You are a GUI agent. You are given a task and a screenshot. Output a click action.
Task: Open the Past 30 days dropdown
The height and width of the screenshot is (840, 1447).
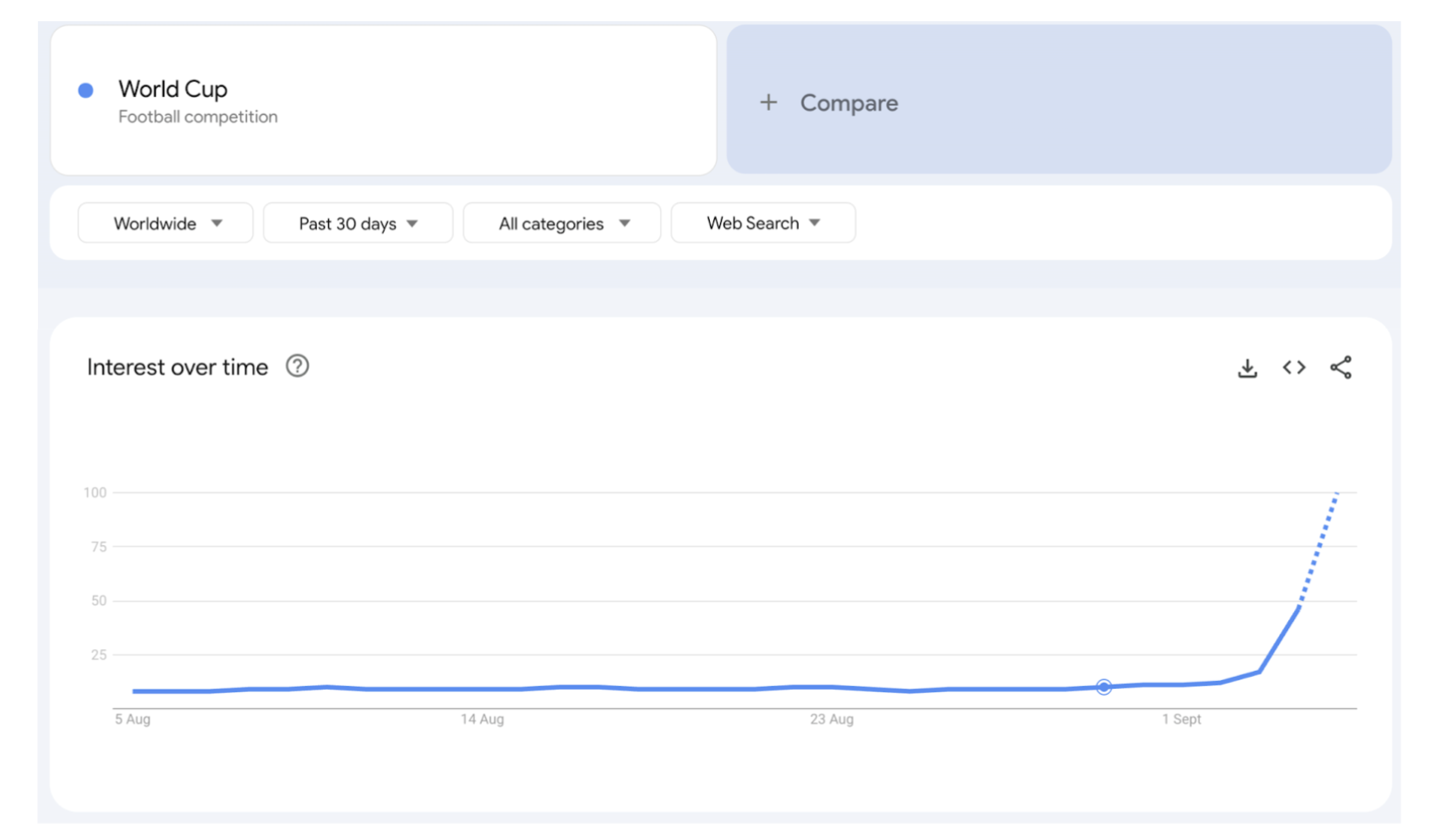point(358,223)
